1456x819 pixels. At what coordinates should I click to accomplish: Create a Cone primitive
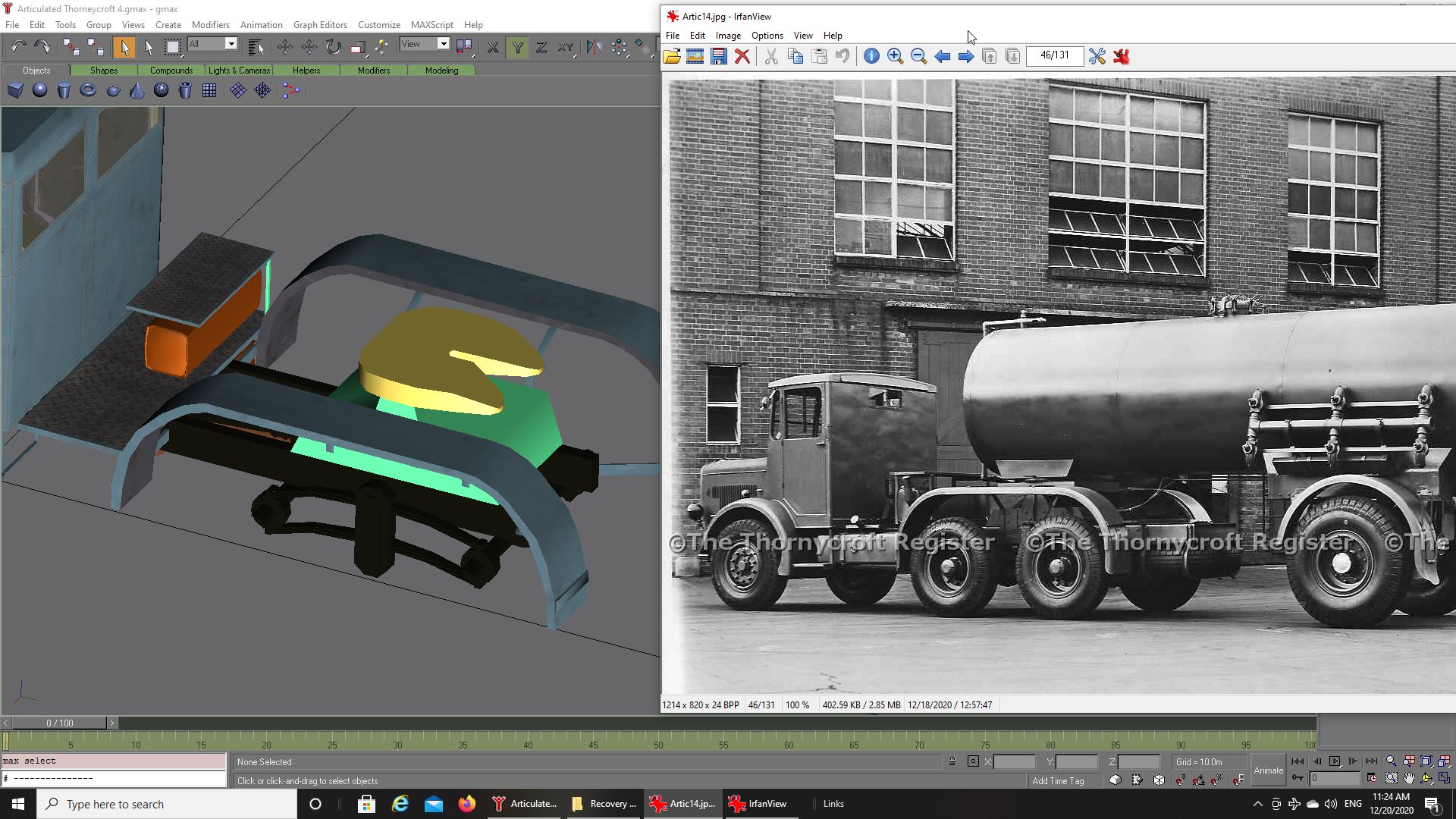137,90
